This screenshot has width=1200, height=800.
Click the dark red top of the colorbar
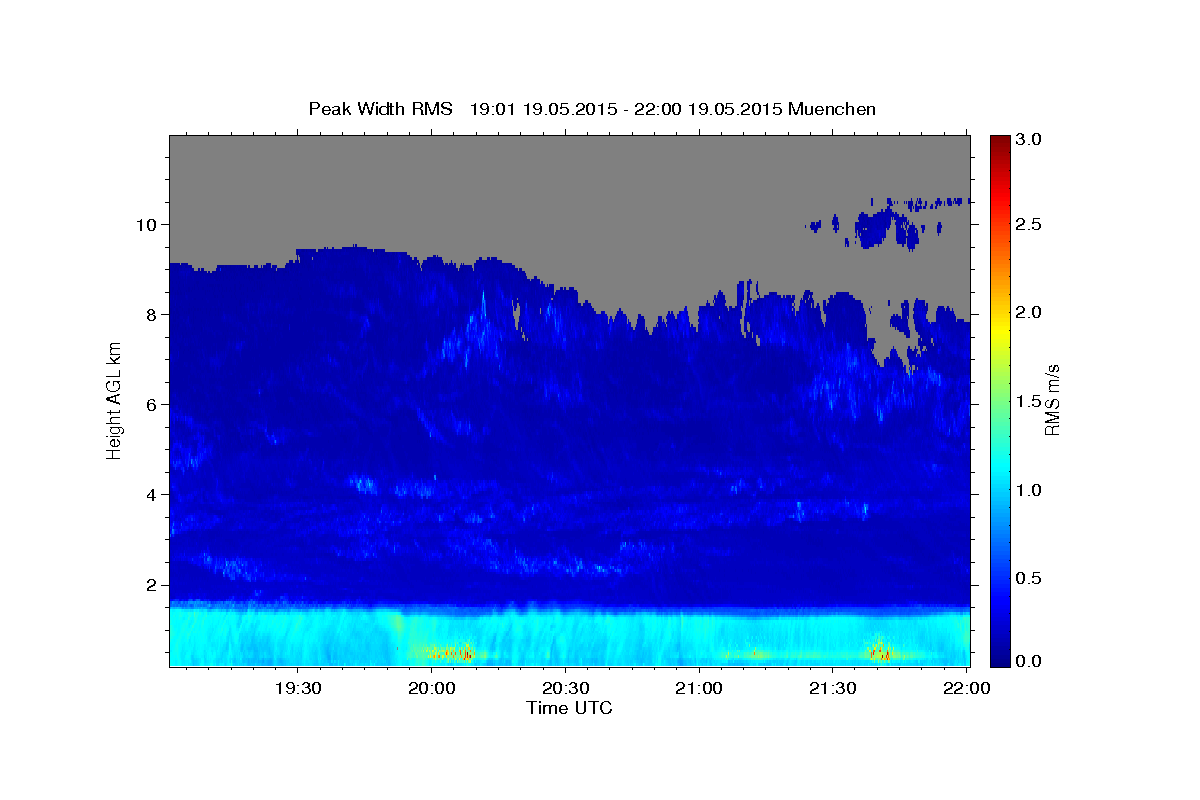coord(999,142)
